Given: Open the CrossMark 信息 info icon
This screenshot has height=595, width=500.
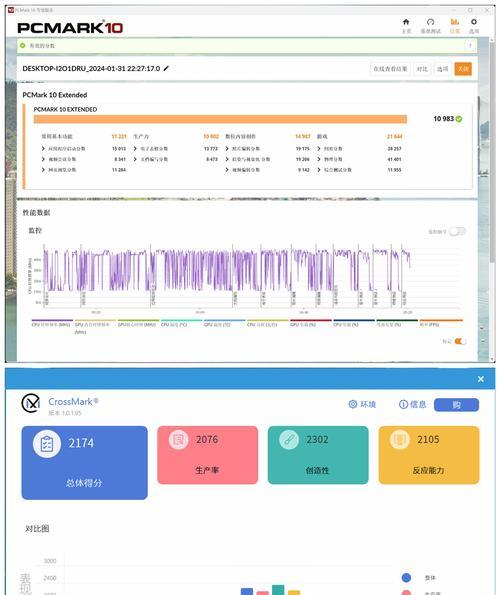Looking at the screenshot, I should pos(403,405).
